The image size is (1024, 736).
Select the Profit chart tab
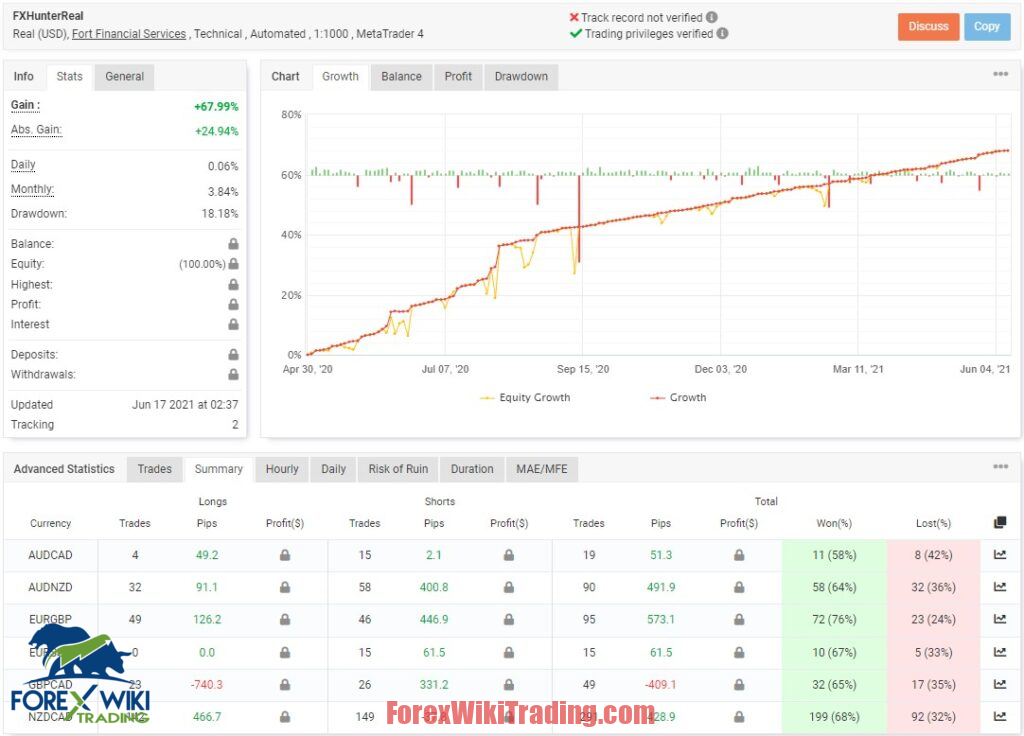[458, 76]
